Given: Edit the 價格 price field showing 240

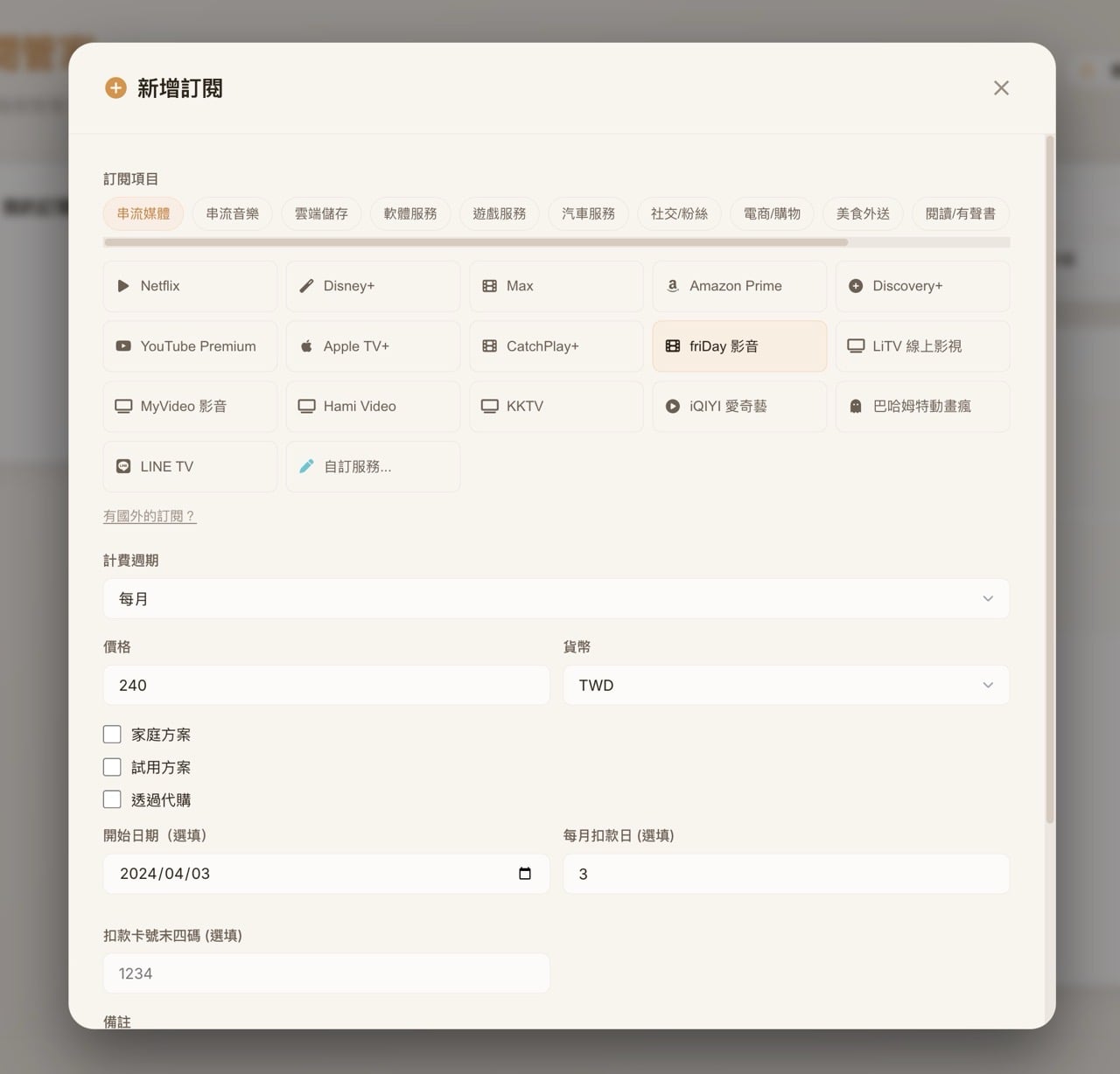Looking at the screenshot, I should click(x=325, y=685).
